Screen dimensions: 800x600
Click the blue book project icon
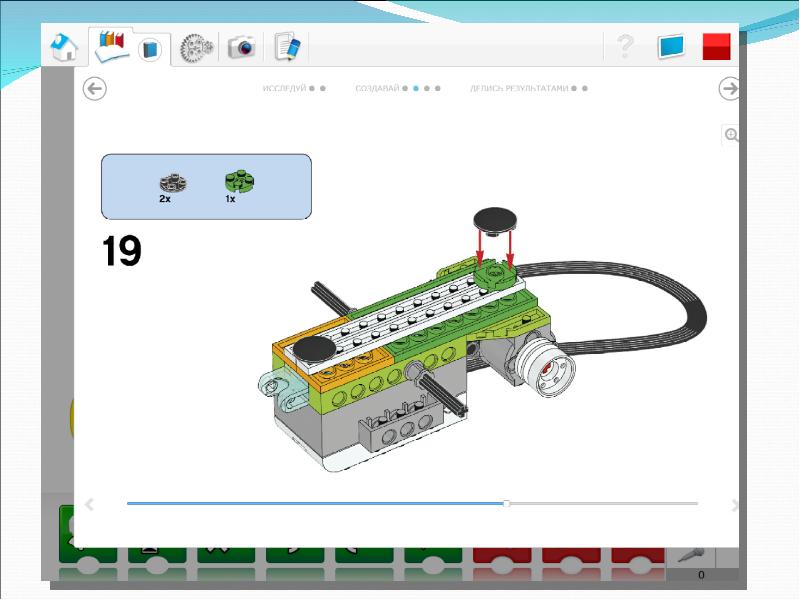point(150,50)
